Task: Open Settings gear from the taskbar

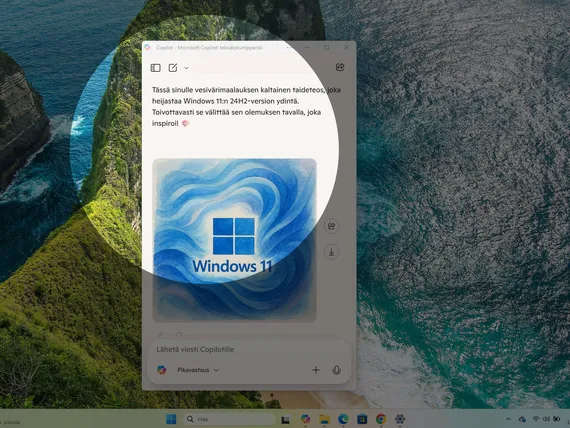Action: [x=400, y=419]
